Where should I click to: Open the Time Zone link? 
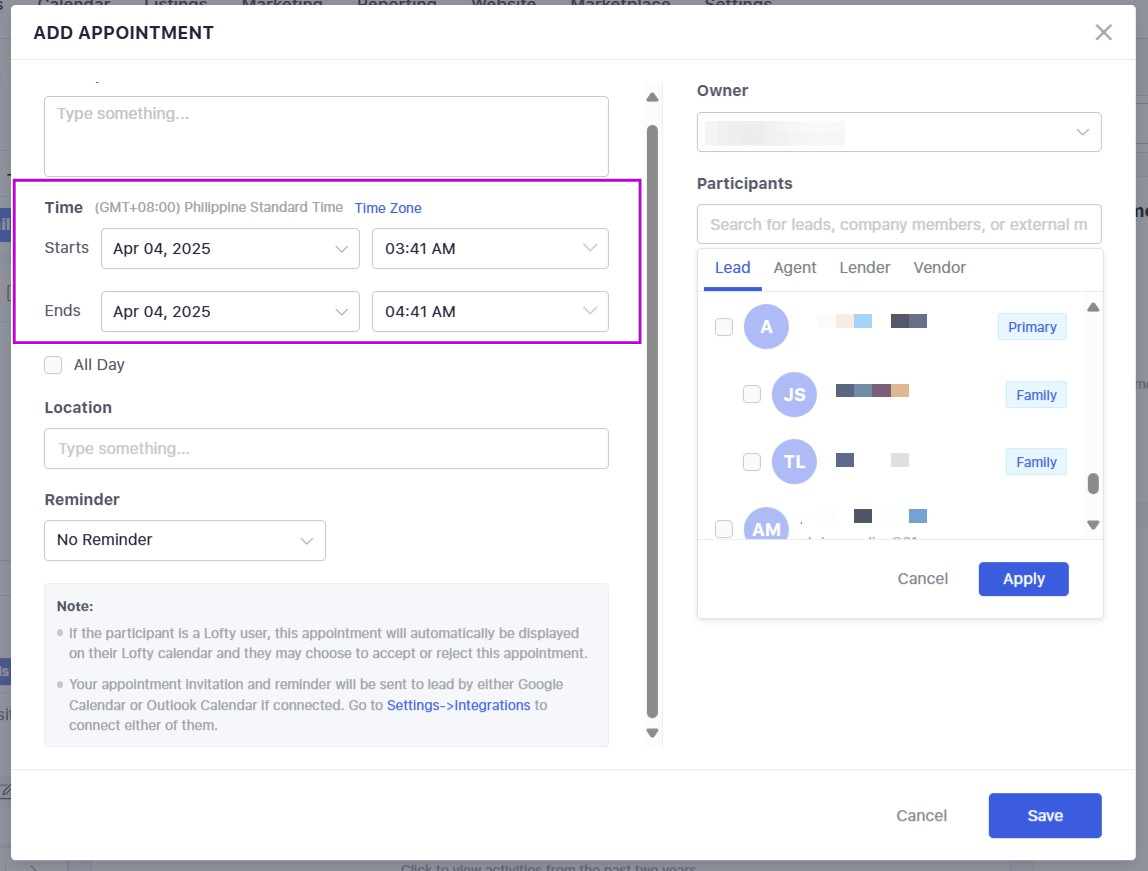point(388,208)
